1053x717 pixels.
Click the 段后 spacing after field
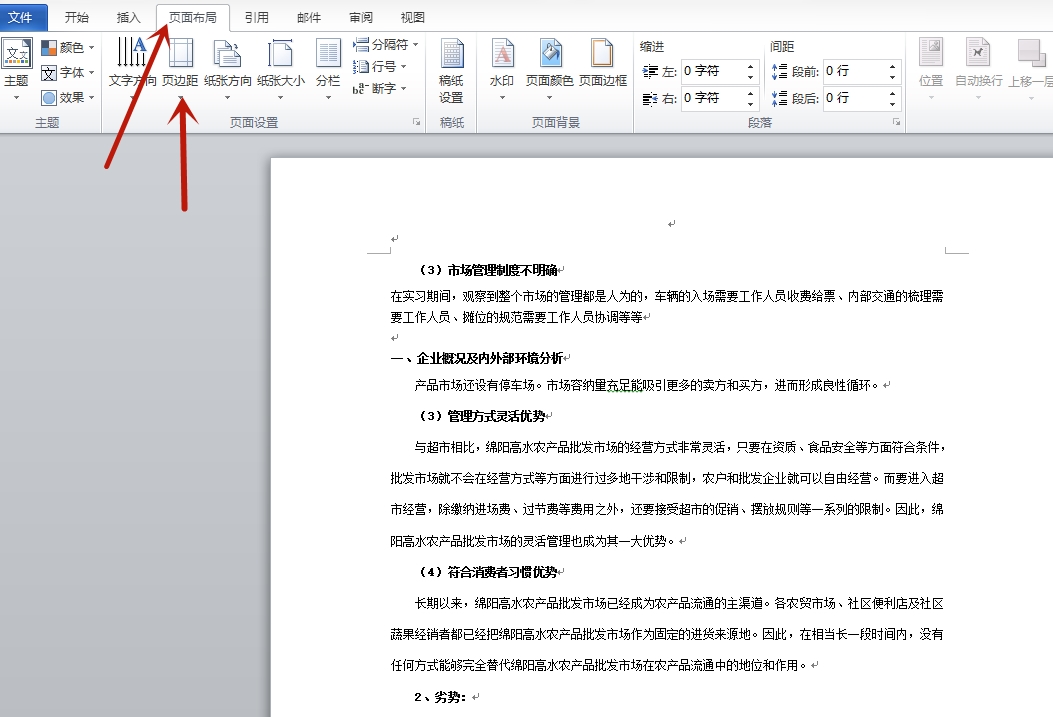(x=854, y=98)
